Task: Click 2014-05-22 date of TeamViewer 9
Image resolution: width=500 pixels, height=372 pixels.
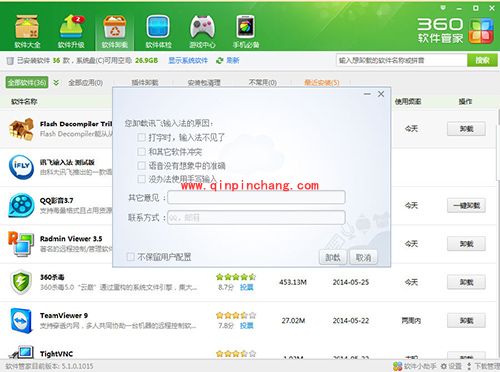Action: 351,320
